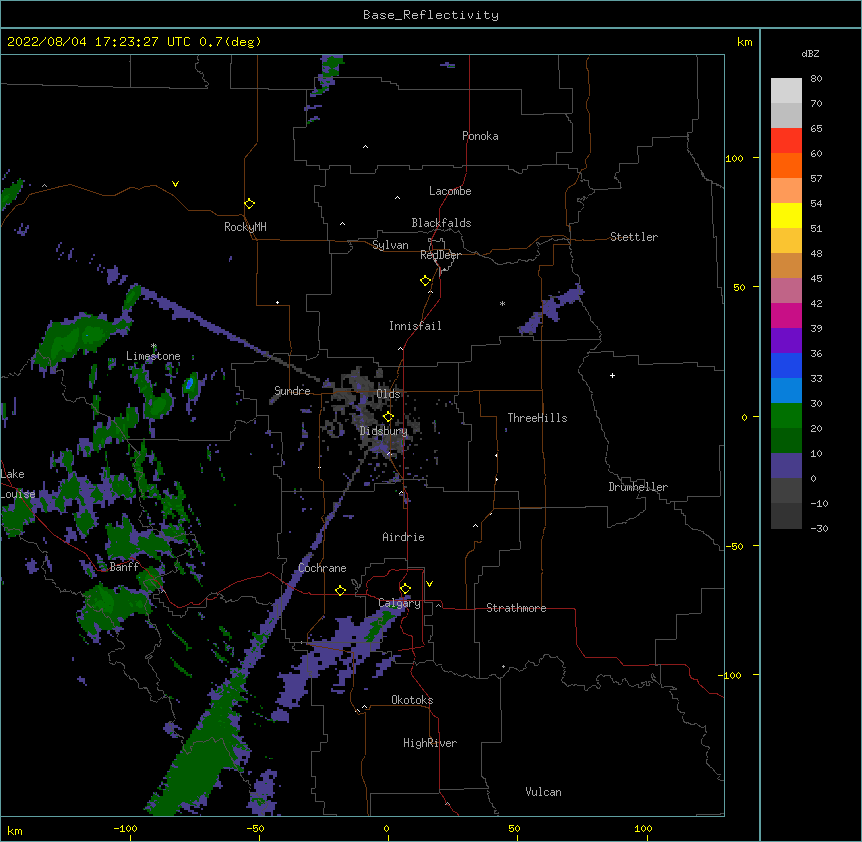
Task: Click the km unit label at bottom left
Action: point(15,831)
